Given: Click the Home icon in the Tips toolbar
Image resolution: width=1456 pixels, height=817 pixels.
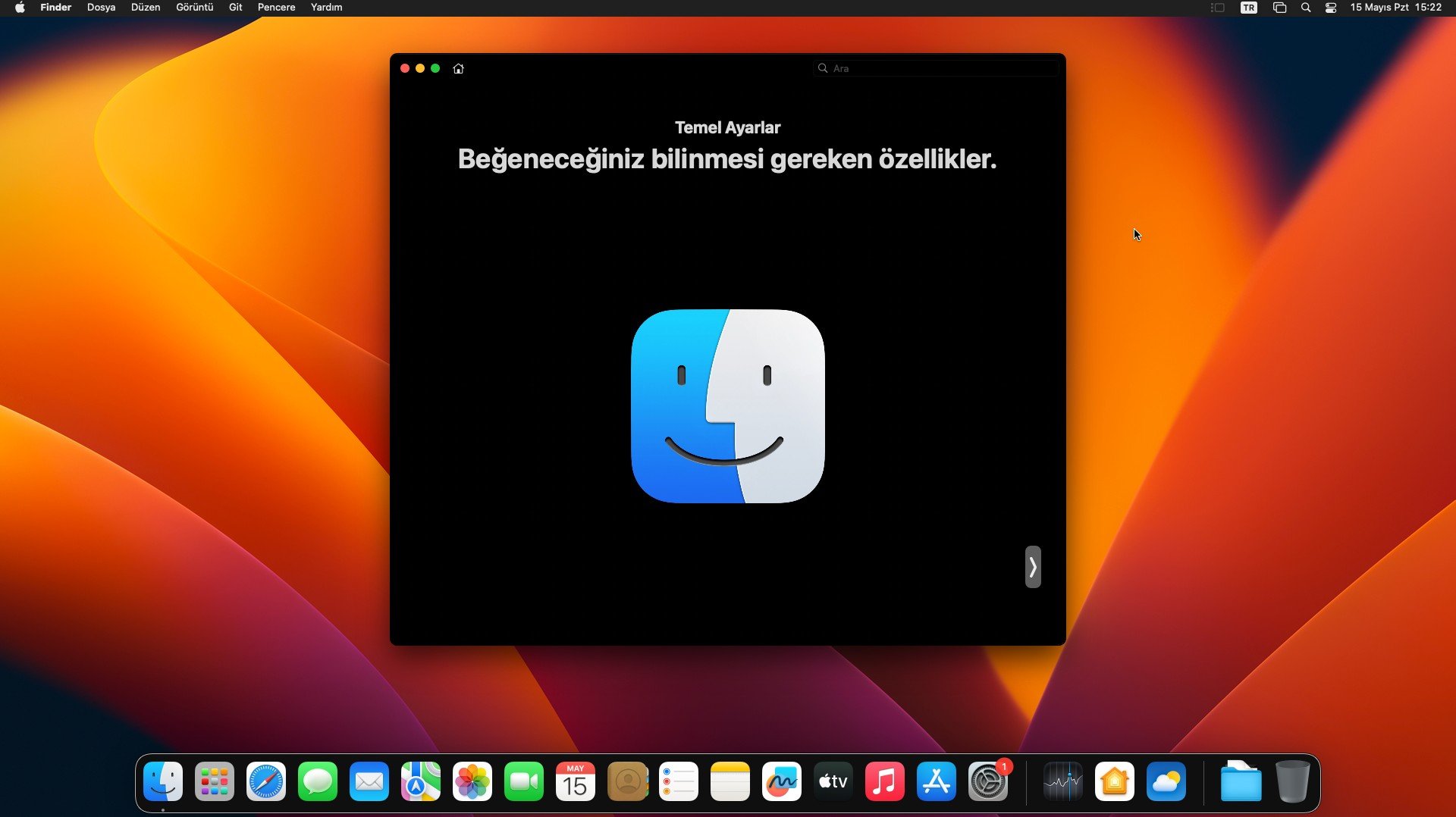Looking at the screenshot, I should coord(458,68).
